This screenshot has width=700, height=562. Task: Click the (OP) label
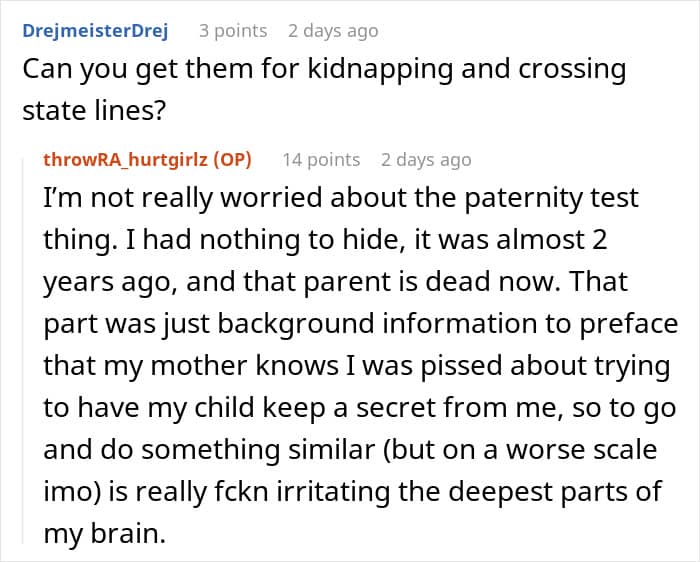tap(231, 160)
